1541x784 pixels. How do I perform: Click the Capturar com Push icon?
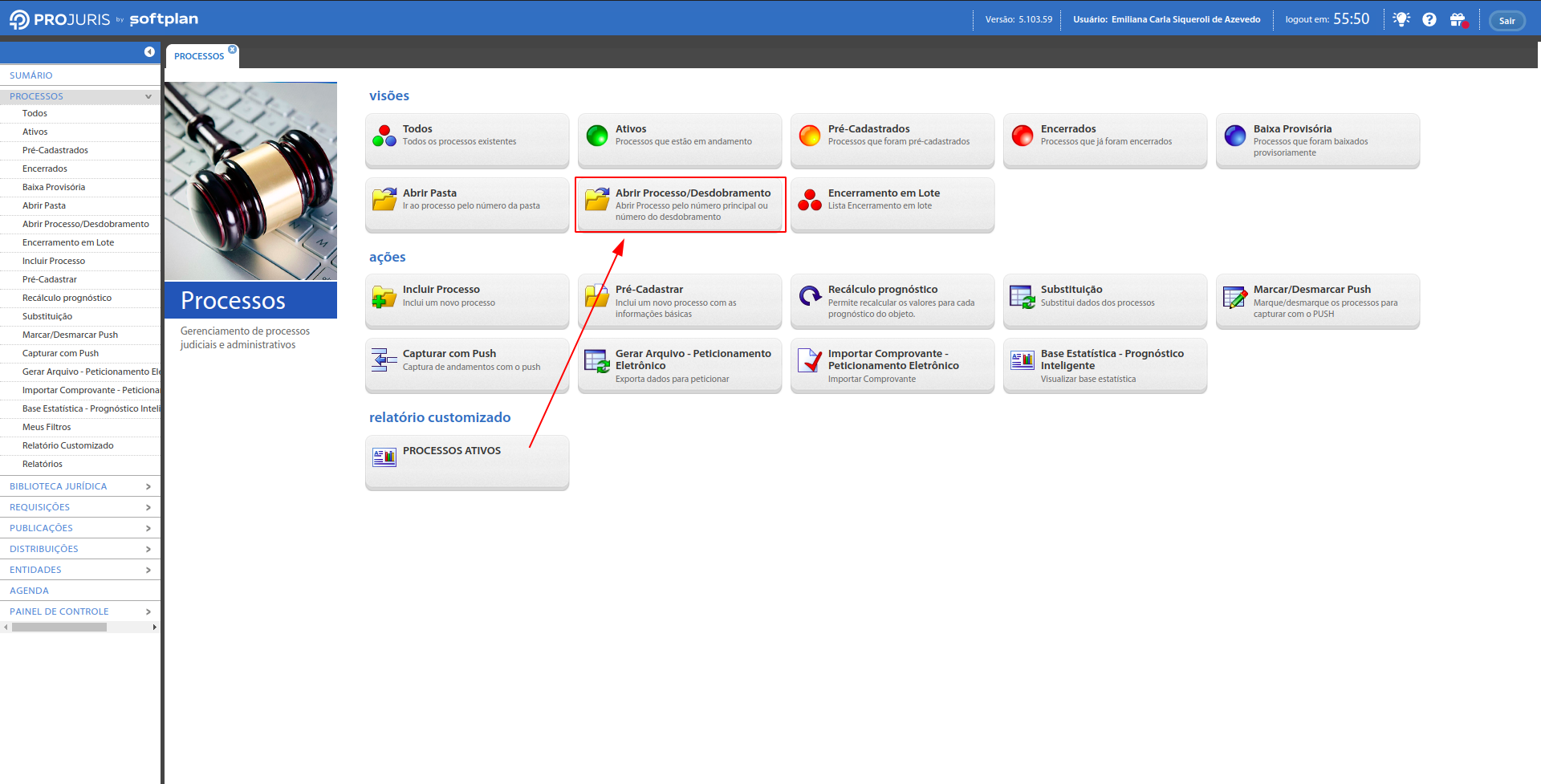[384, 360]
